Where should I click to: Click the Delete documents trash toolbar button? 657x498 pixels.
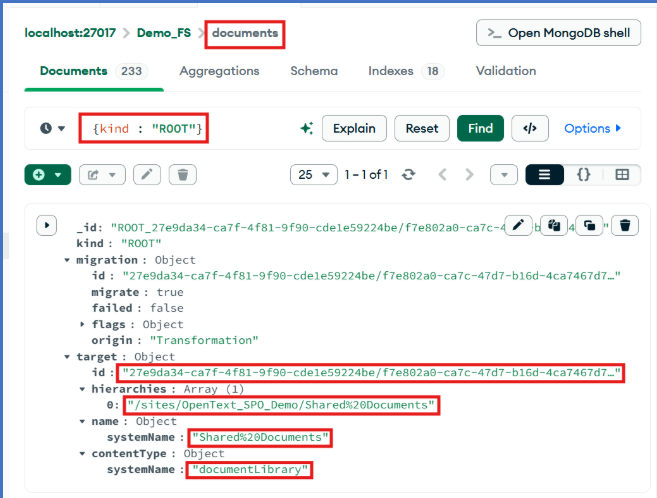[x=183, y=175]
